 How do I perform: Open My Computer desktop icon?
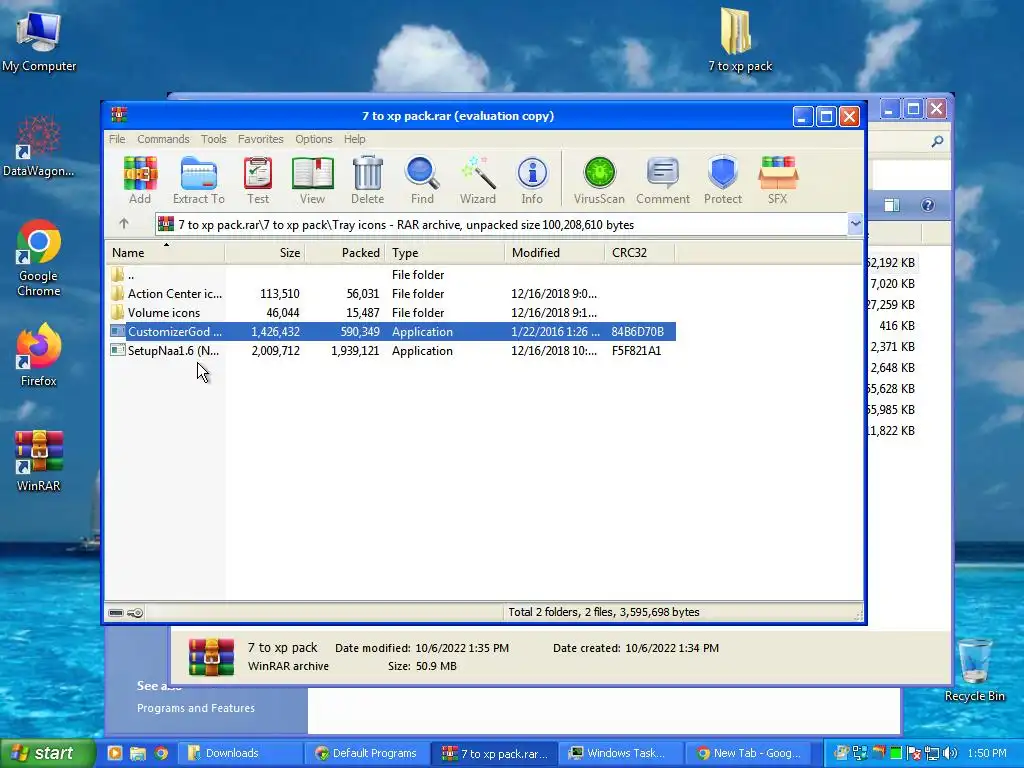(39, 42)
